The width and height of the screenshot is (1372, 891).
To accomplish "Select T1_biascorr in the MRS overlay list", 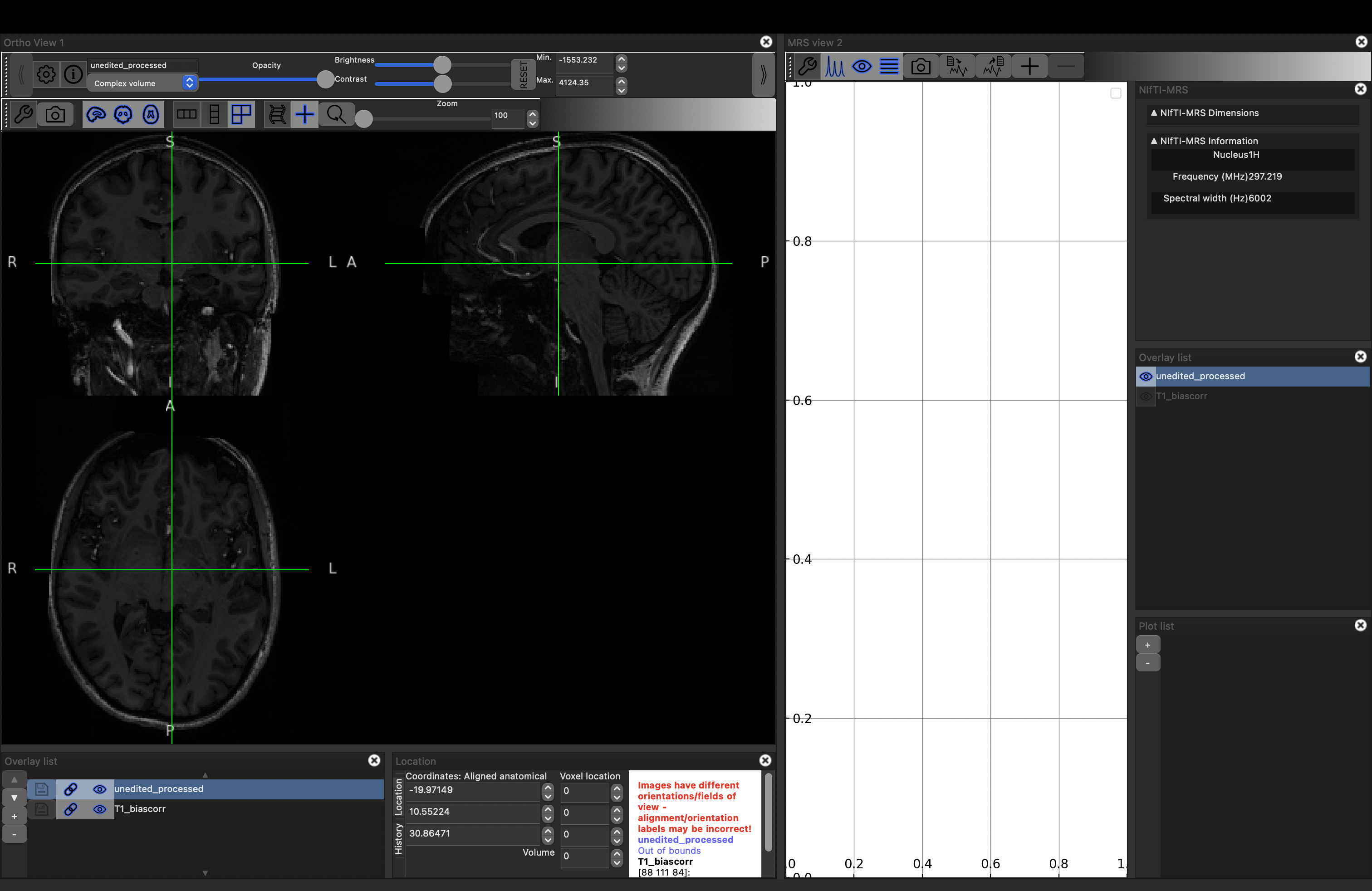I will pyautogui.click(x=1181, y=396).
